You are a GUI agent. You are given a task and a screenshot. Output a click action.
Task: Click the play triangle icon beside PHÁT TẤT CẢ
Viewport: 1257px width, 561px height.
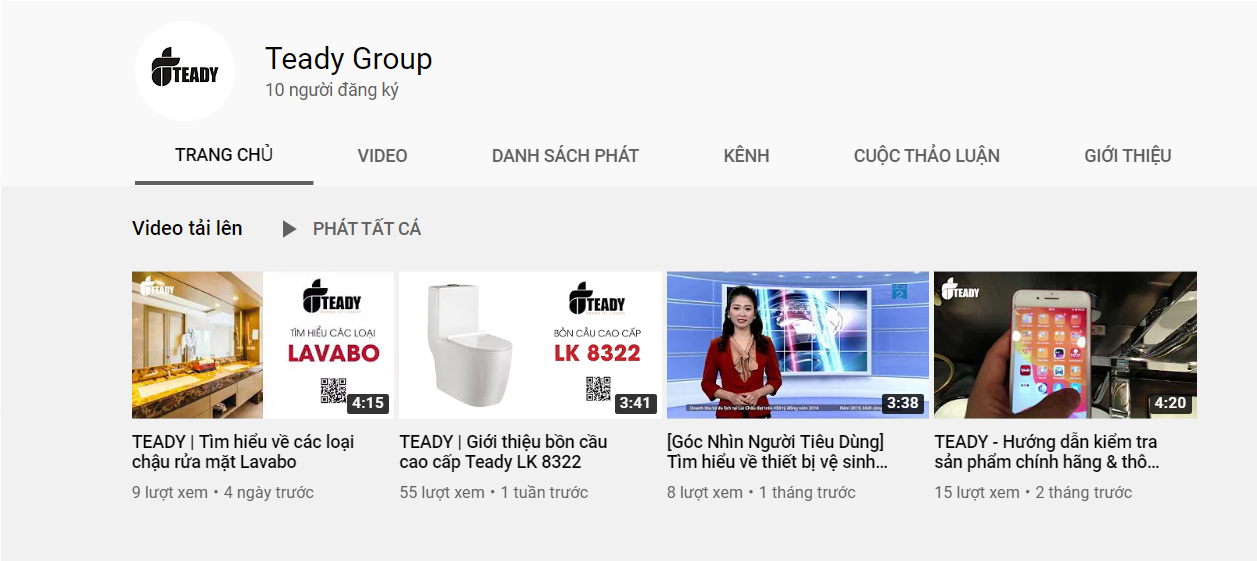289,229
